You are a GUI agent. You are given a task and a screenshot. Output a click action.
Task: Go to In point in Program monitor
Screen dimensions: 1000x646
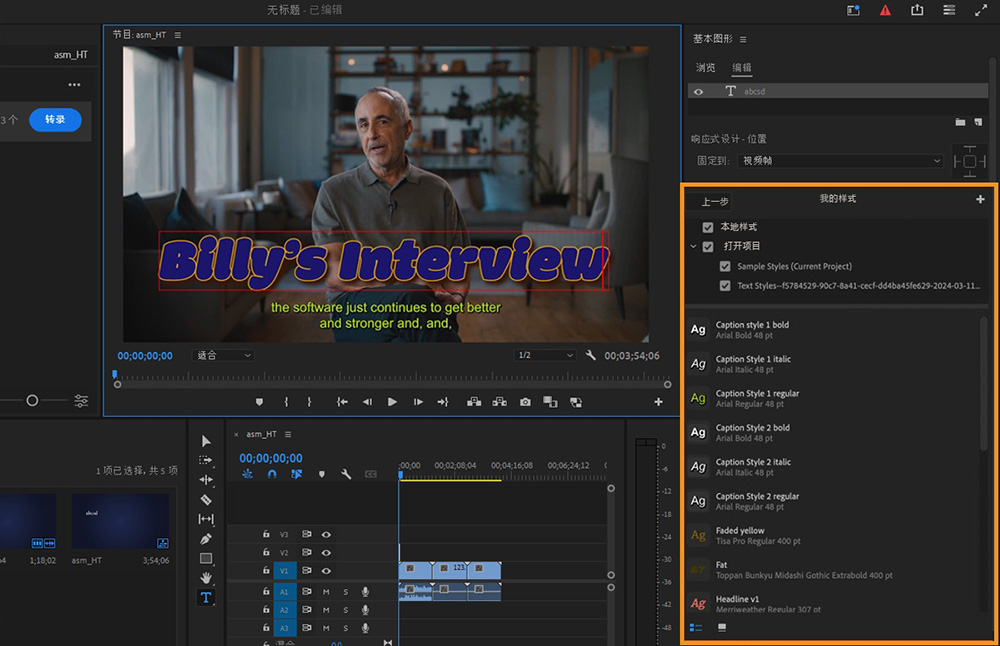pos(342,402)
